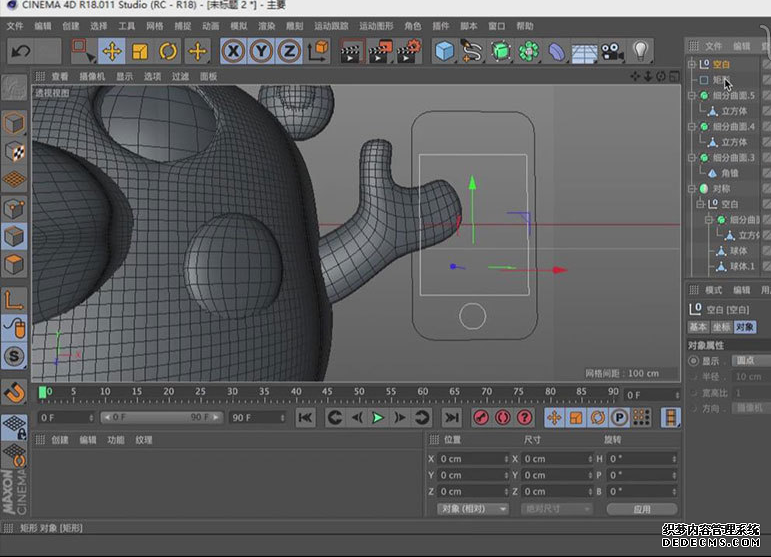Click the position X input field

click(473, 459)
